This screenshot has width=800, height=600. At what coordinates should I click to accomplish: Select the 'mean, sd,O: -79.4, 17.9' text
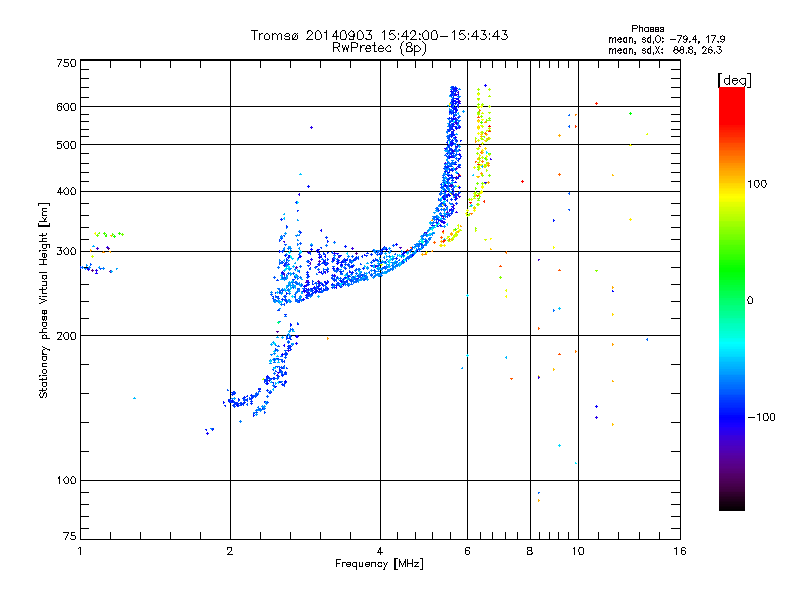[x=666, y=39]
